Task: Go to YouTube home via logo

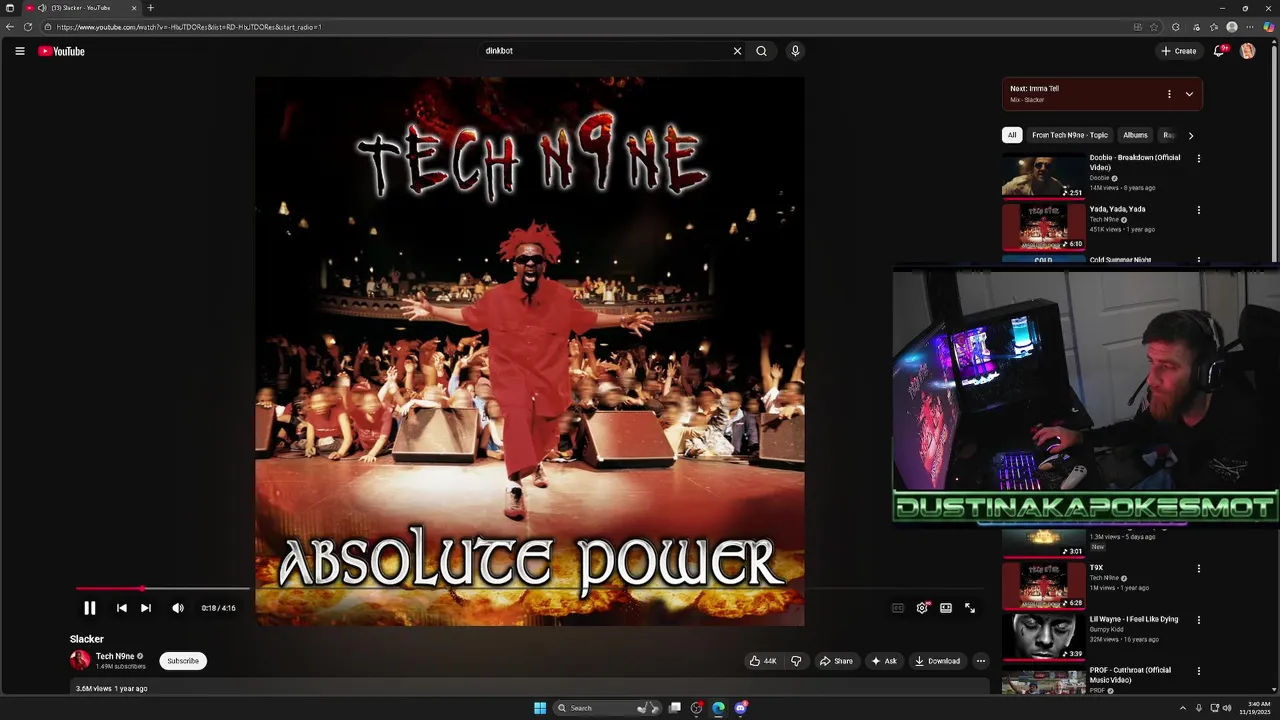Action: (61, 51)
